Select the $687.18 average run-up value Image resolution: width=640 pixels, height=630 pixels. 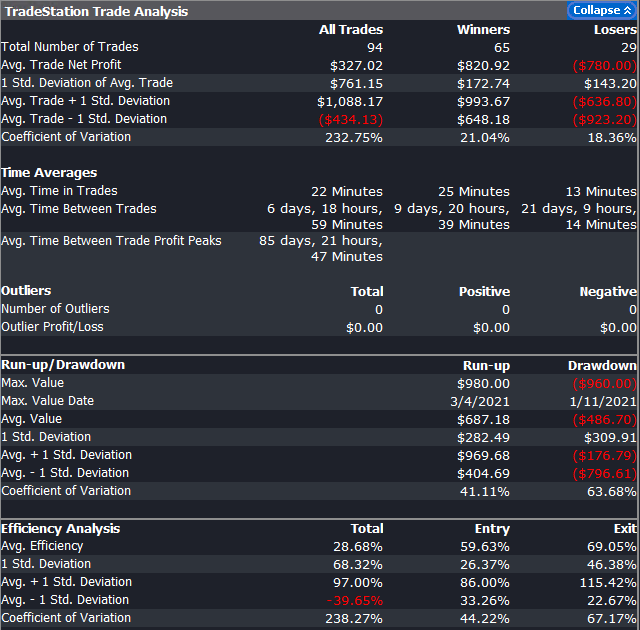483,419
